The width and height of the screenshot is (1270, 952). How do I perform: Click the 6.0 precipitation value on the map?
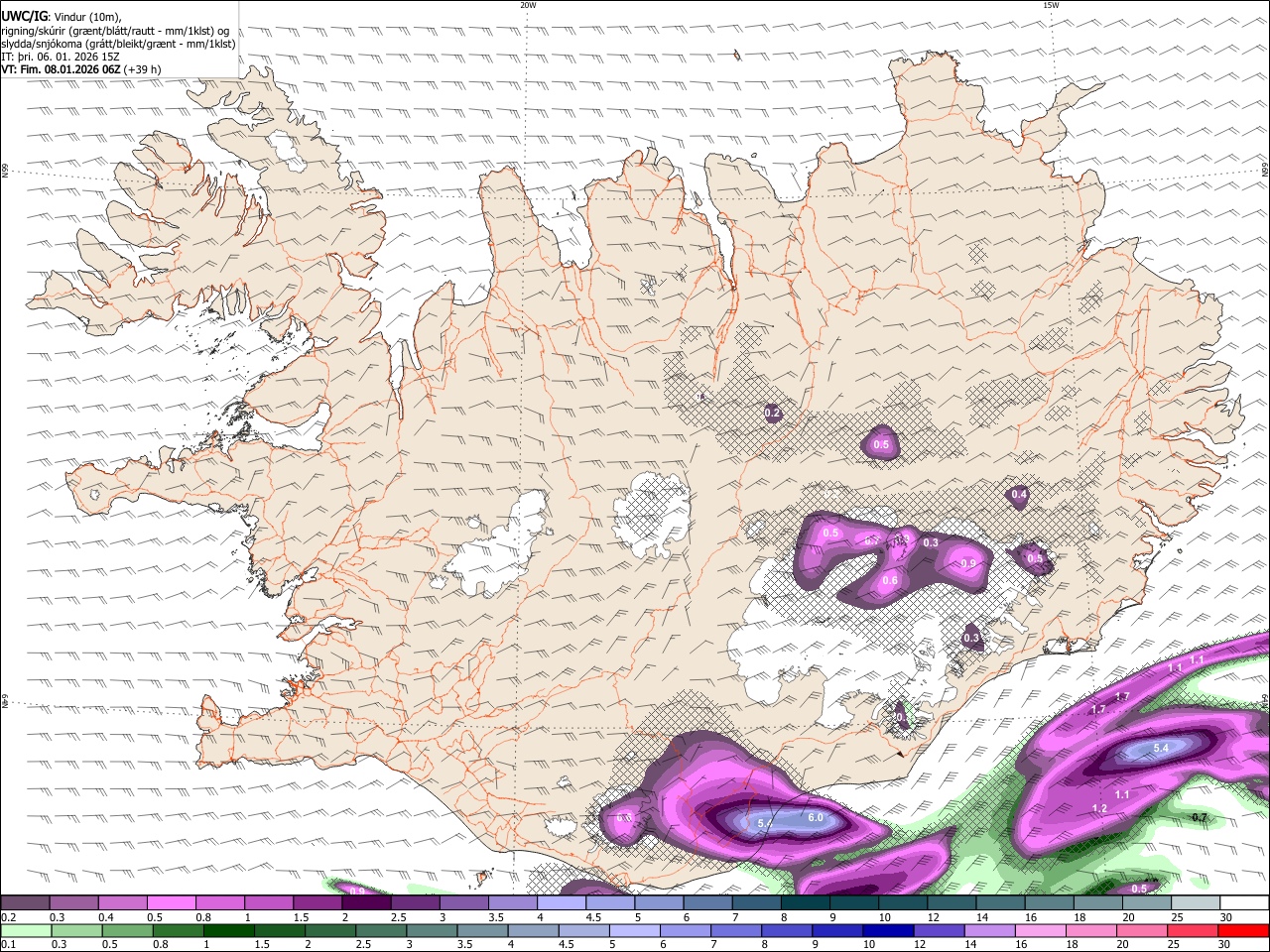pyautogui.click(x=816, y=818)
